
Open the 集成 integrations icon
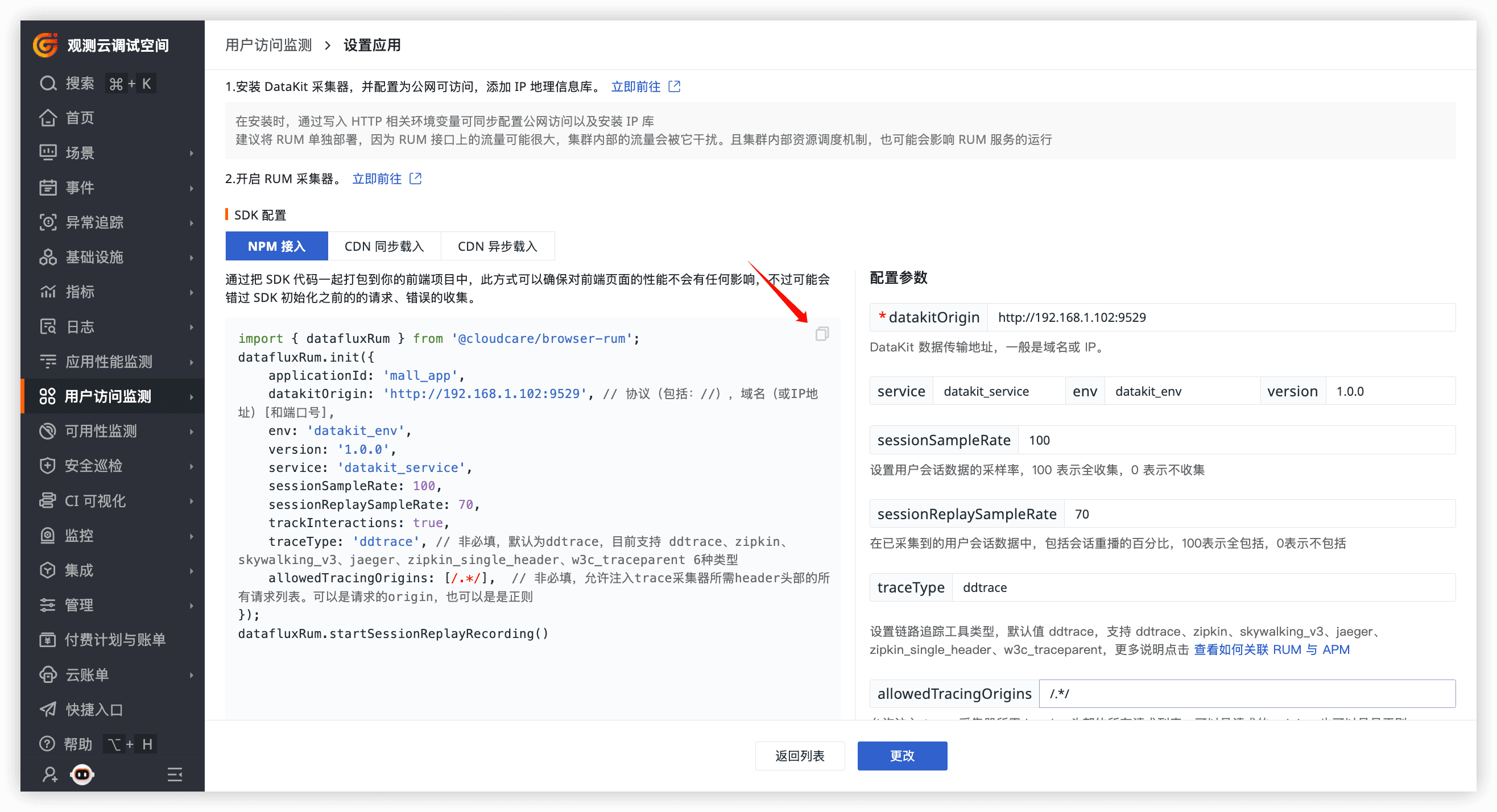[x=49, y=570]
